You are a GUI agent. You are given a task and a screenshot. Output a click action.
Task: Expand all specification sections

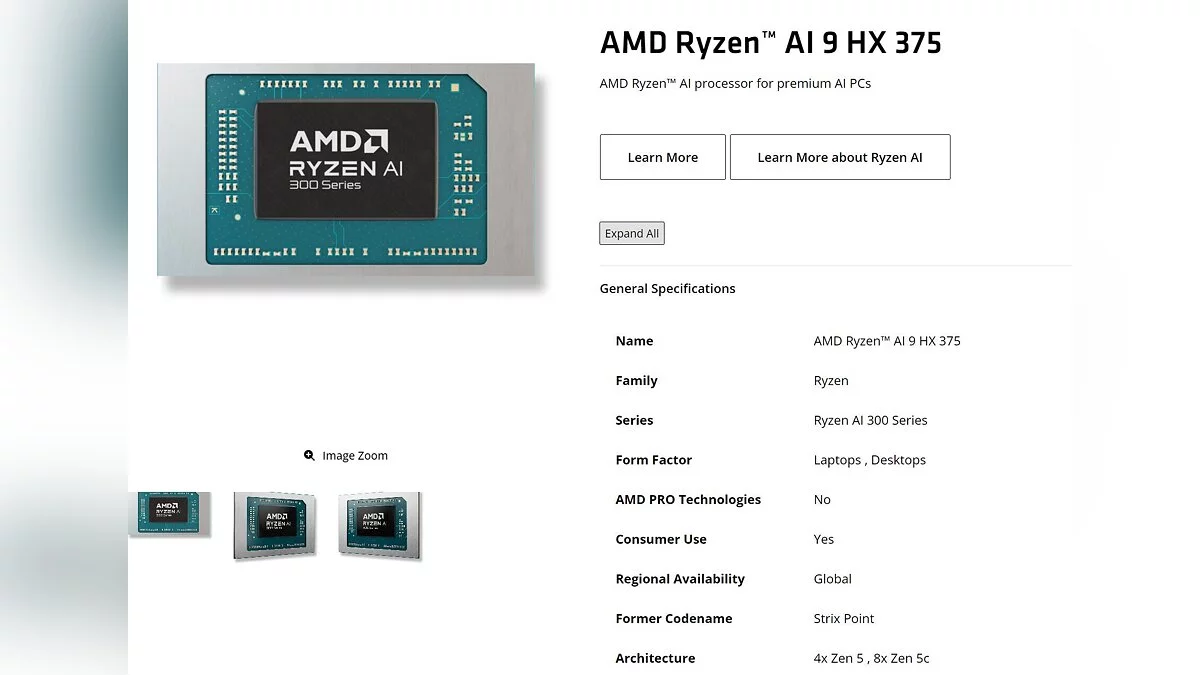[x=632, y=233]
